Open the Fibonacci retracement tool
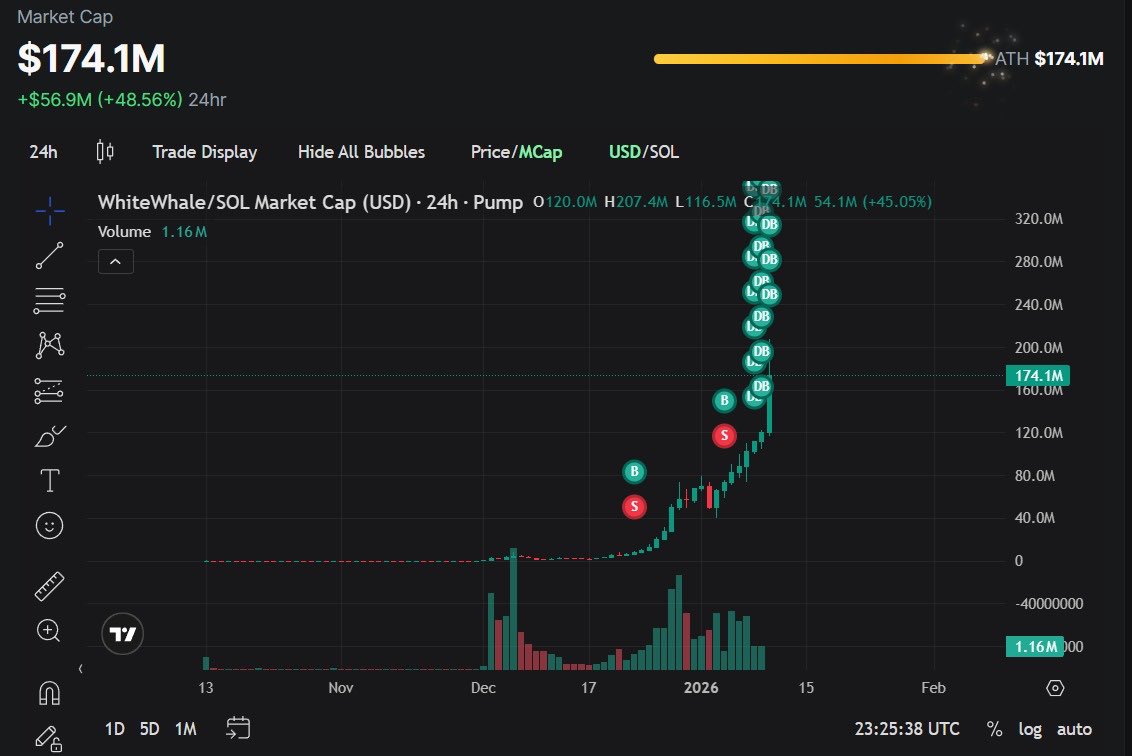 click(x=50, y=300)
